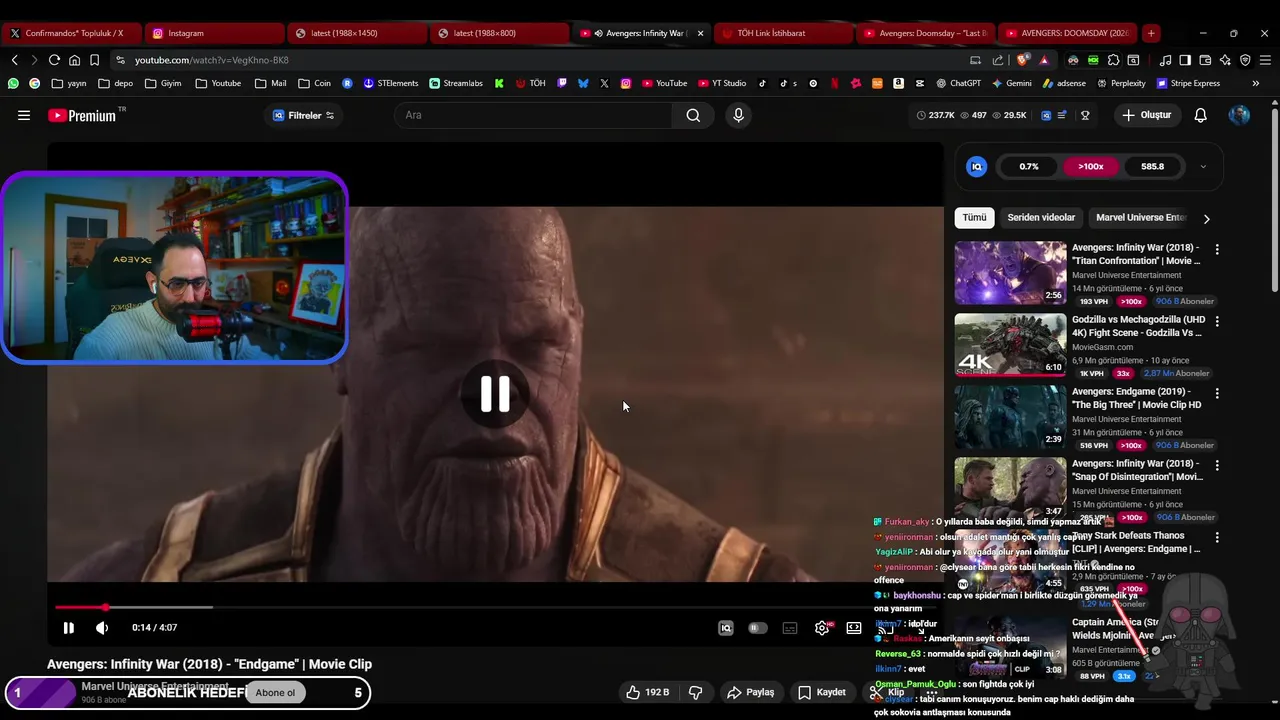Viewport: 1280px width, 720px height.
Task: Click the Oluştur create button
Action: tap(1146, 115)
